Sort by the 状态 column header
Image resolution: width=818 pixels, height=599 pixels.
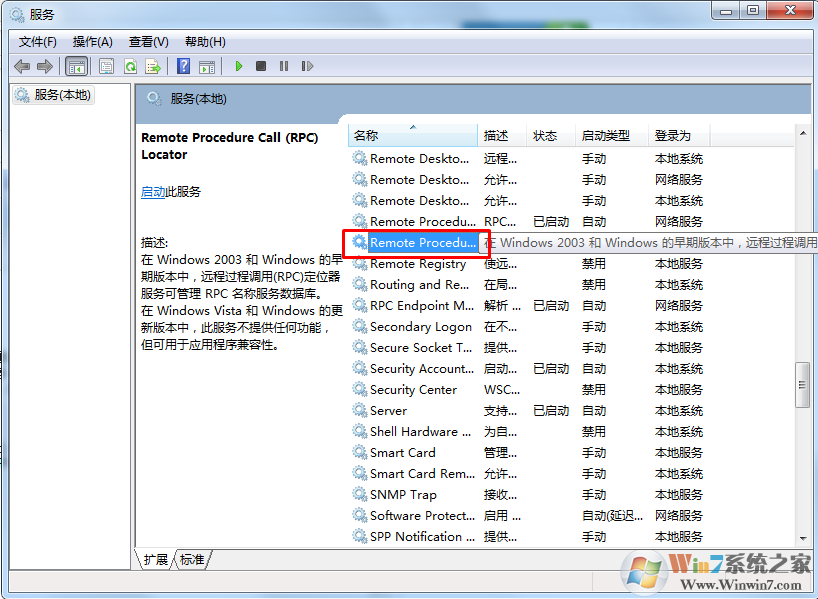pos(551,136)
